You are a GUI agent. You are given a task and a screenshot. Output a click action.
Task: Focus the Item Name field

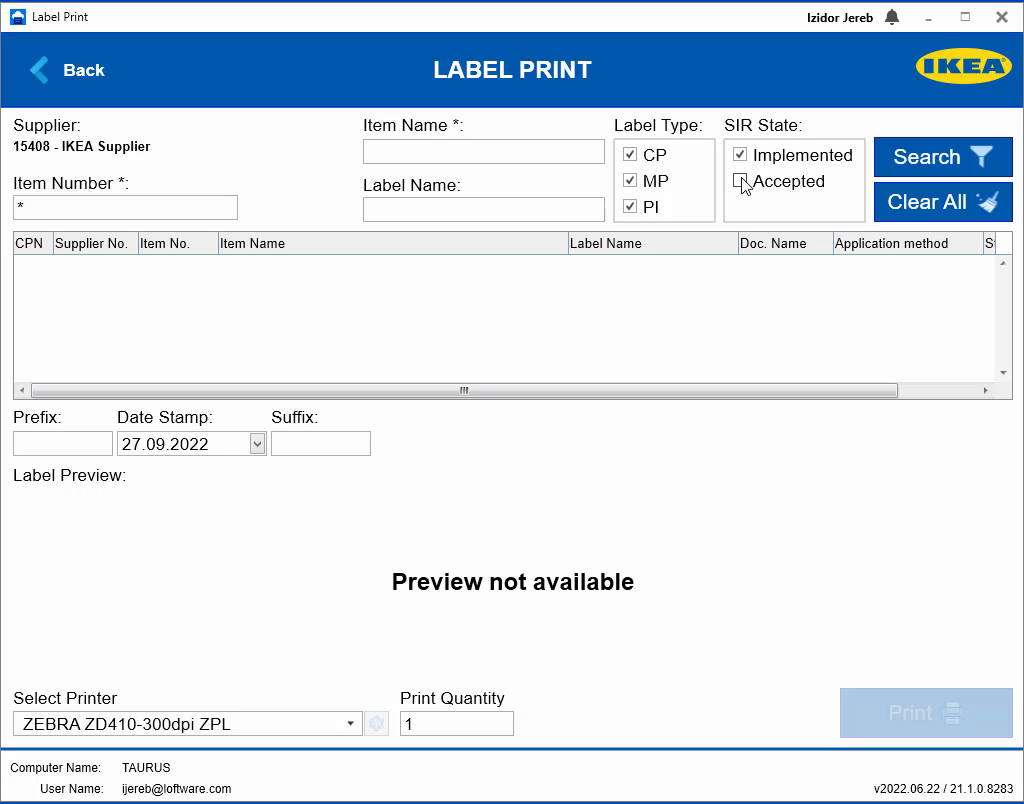(x=484, y=152)
